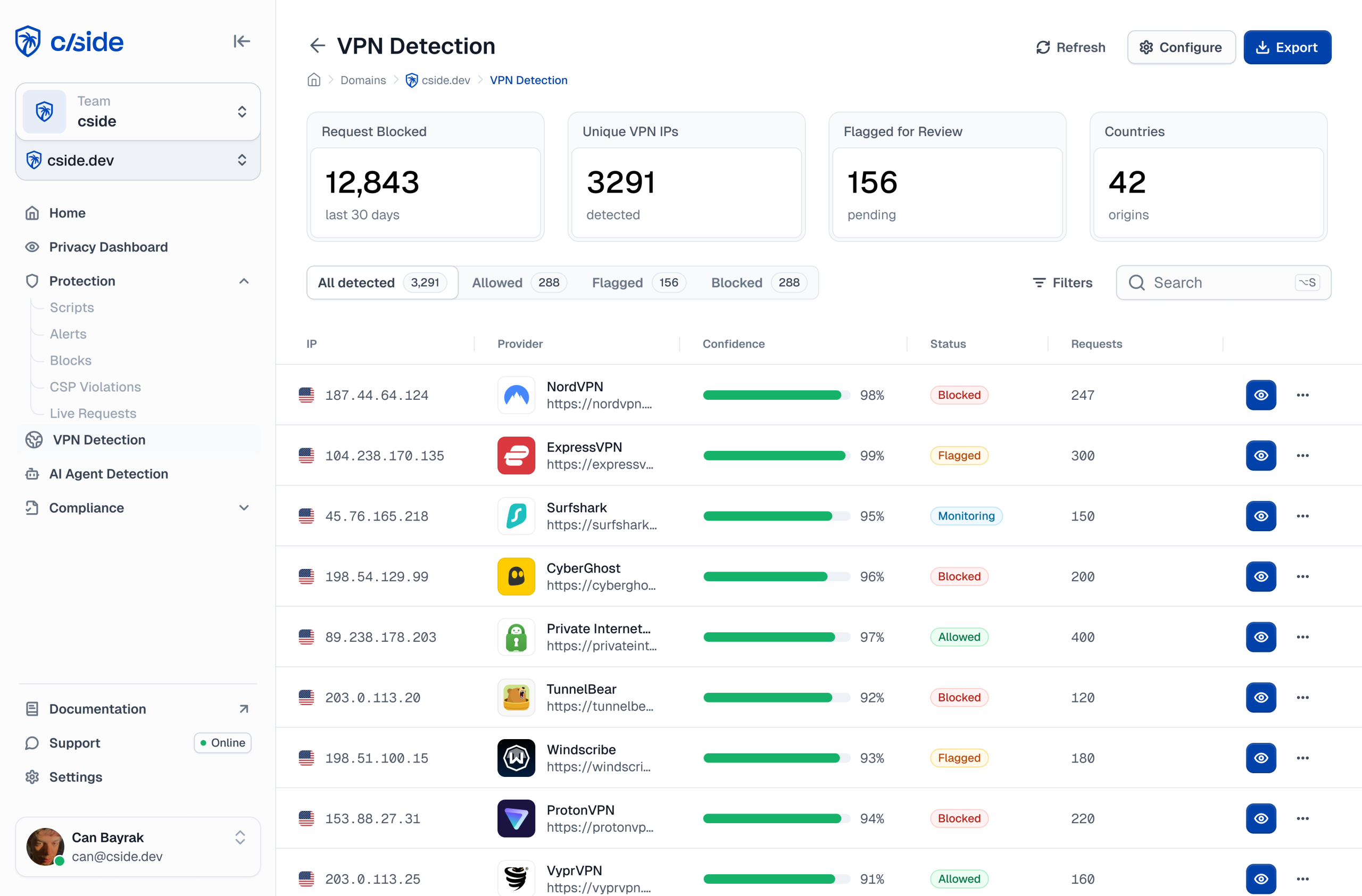Click the Export button

1287,47
